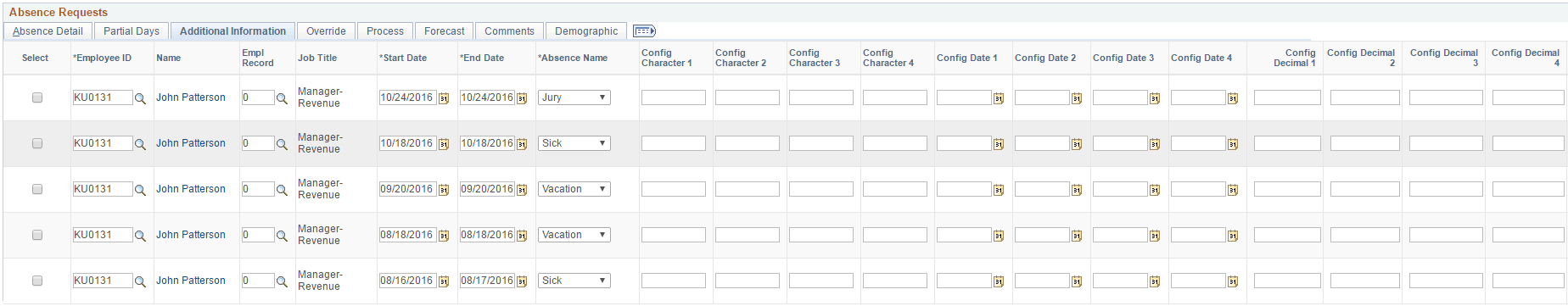Switch to the Absence Detail tab
Viewport: 1568px width, 306px height.
[48, 31]
